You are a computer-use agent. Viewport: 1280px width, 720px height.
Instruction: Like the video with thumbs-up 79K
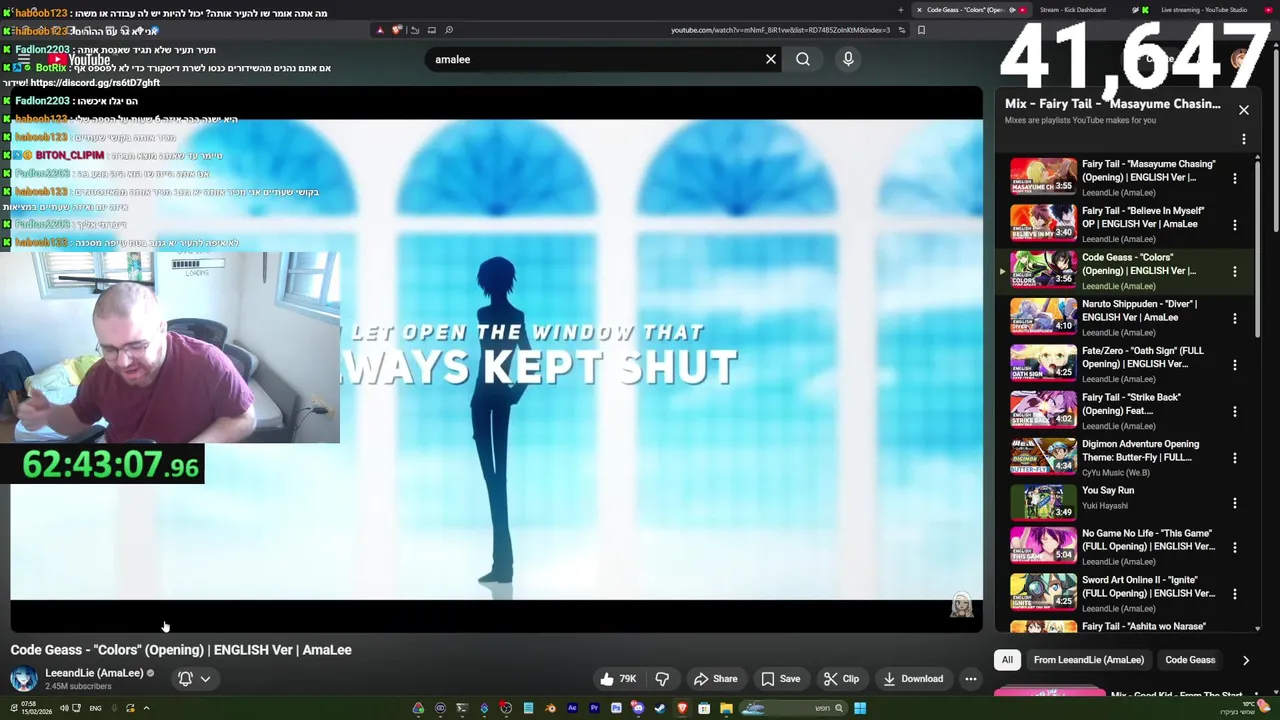pos(618,679)
